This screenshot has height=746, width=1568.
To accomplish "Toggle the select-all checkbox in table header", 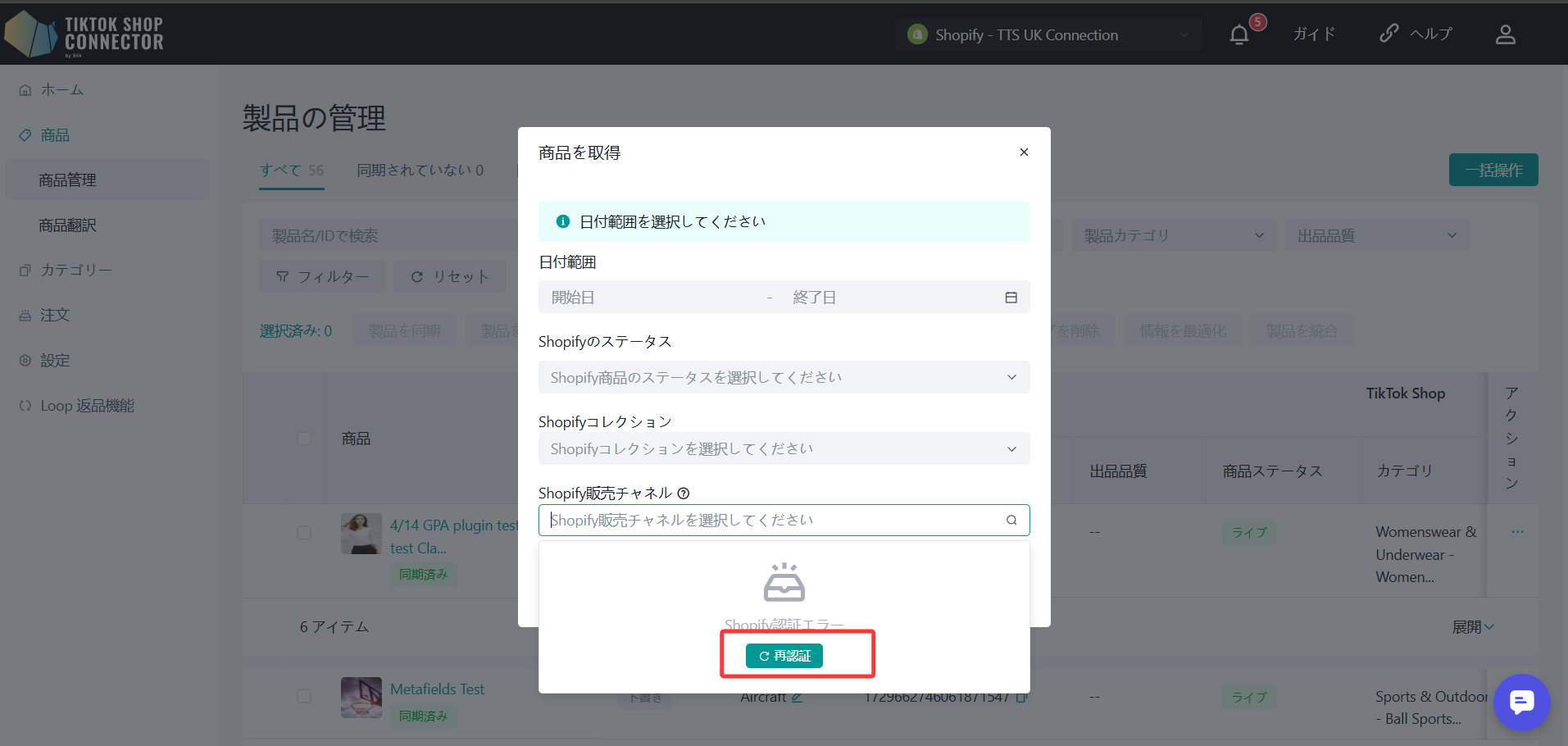I will [304, 439].
